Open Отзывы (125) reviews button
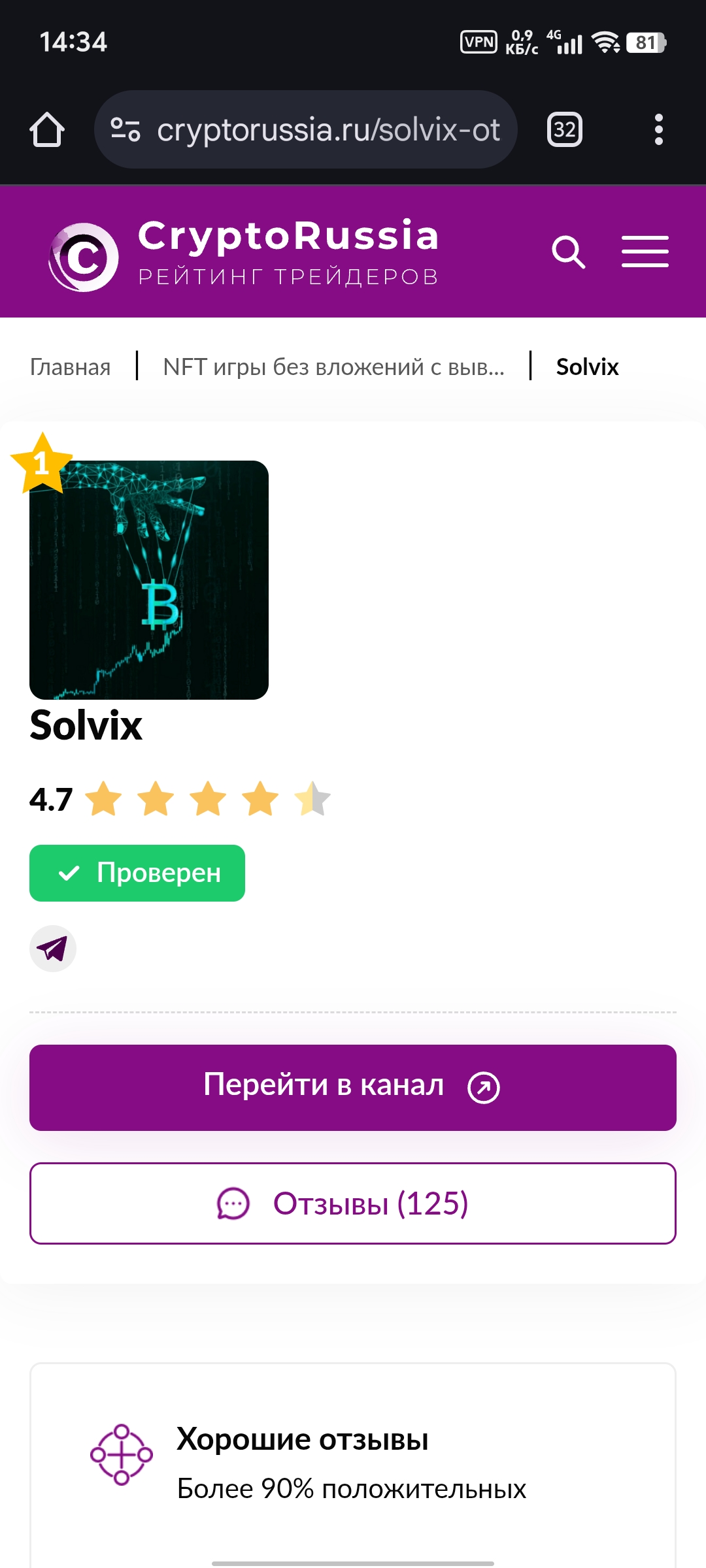The height and width of the screenshot is (1568, 706). tap(353, 1203)
